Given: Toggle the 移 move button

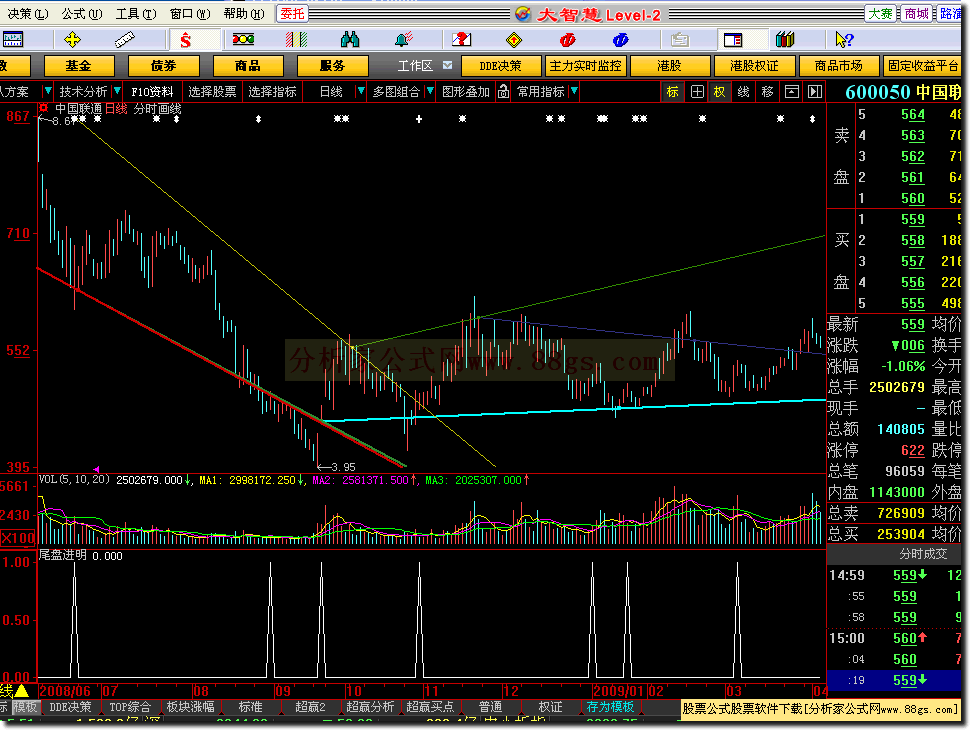Looking at the screenshot, I should pos(767,92).
